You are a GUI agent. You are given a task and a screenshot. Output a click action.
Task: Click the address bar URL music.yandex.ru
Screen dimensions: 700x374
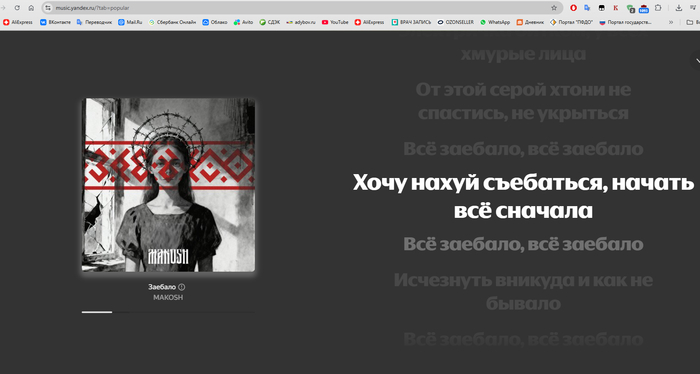[x=92, y=8]
